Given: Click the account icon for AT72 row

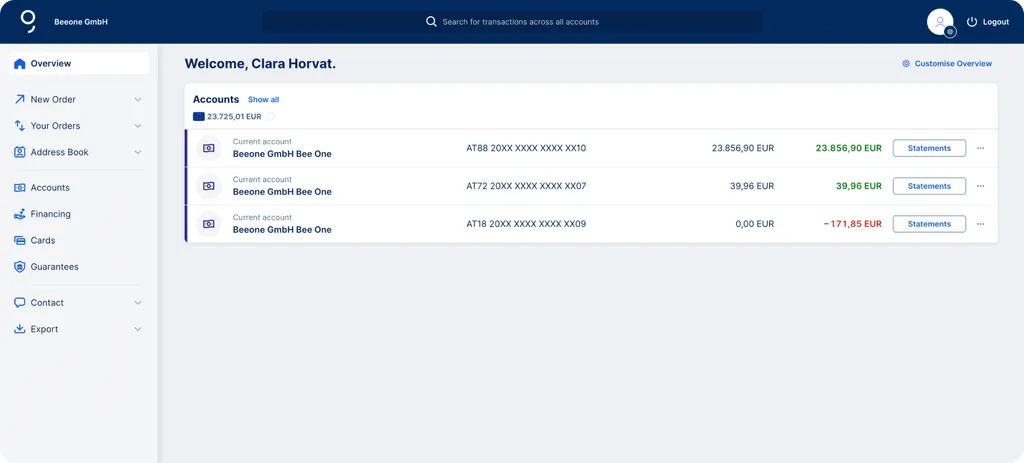Looking at the screenshot, I should coord(209,186).
